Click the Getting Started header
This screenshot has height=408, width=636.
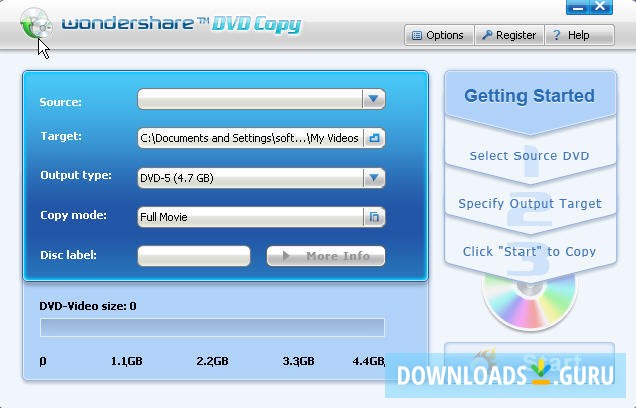(x=529, y=96)
